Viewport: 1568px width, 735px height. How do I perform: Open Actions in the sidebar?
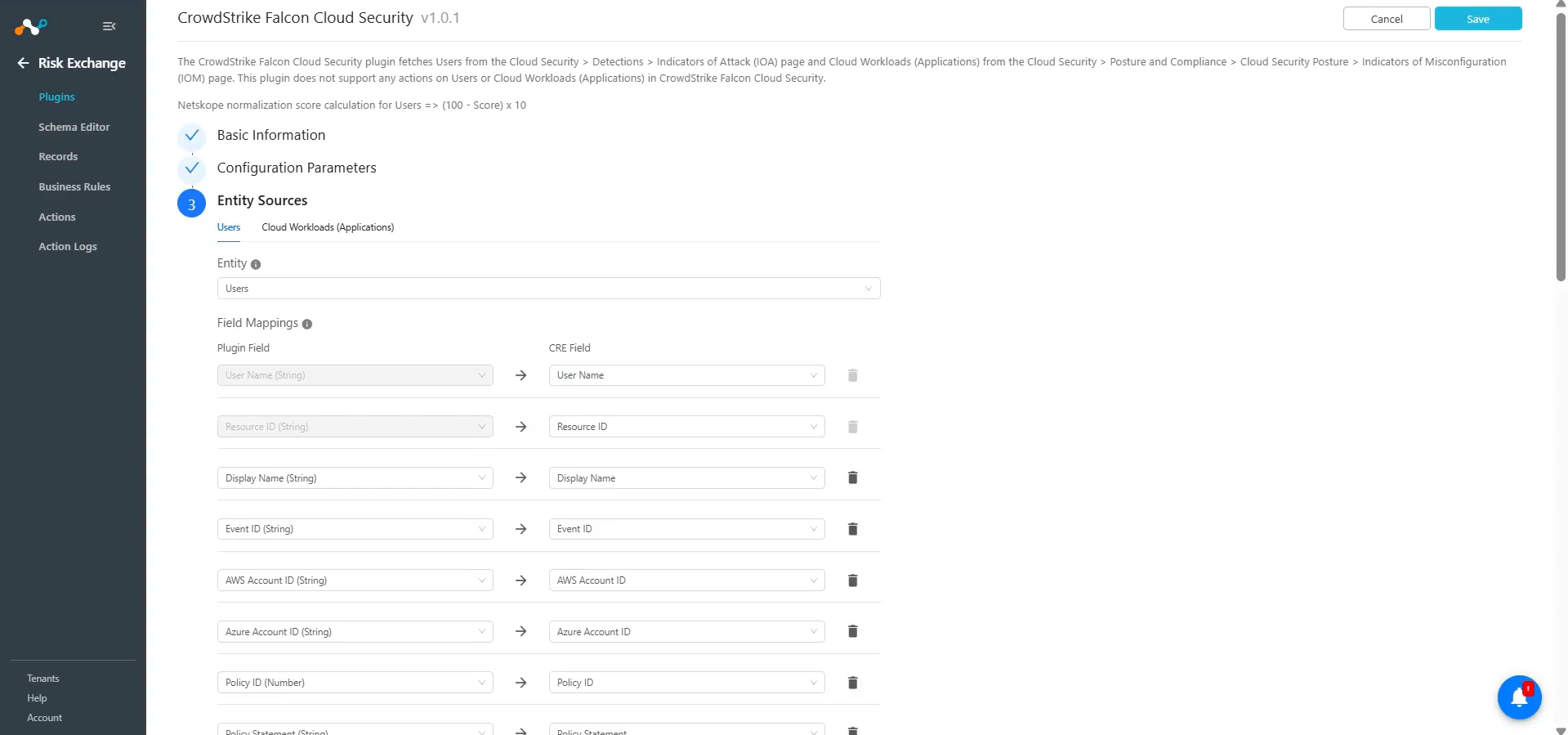click(x=57, y=217)
